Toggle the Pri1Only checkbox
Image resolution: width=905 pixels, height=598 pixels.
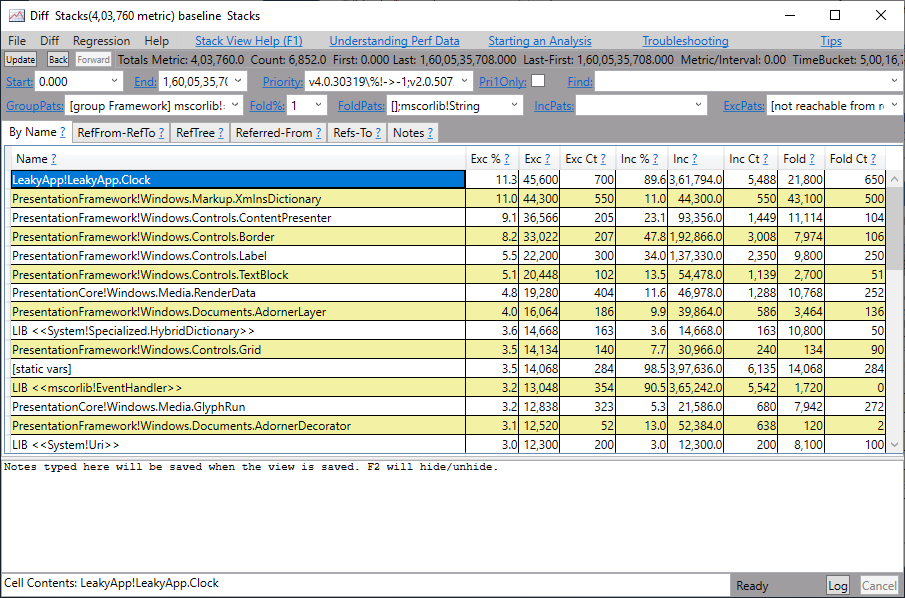(538, 81)
